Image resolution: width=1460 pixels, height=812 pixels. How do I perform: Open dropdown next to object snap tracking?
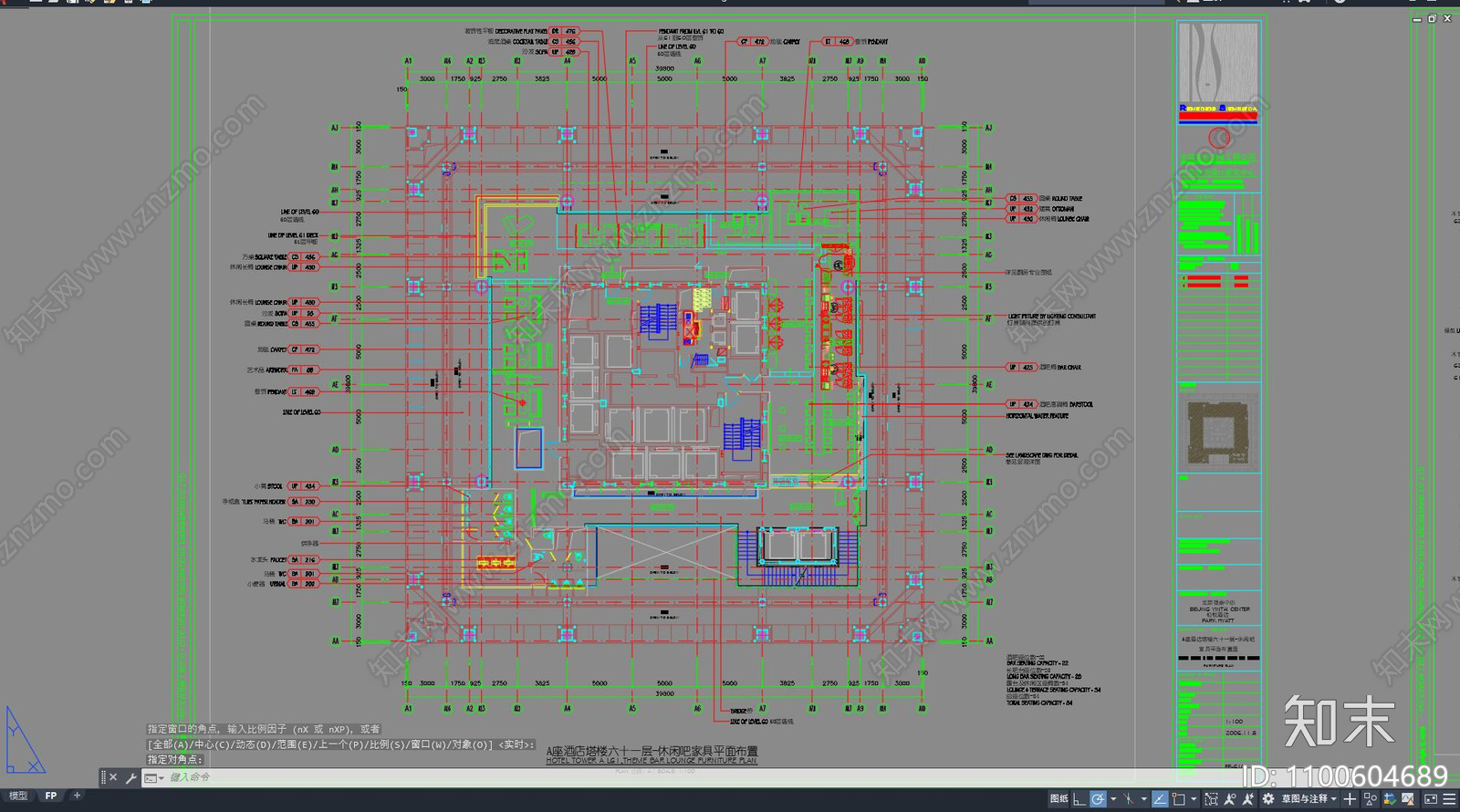(1144, 799)
